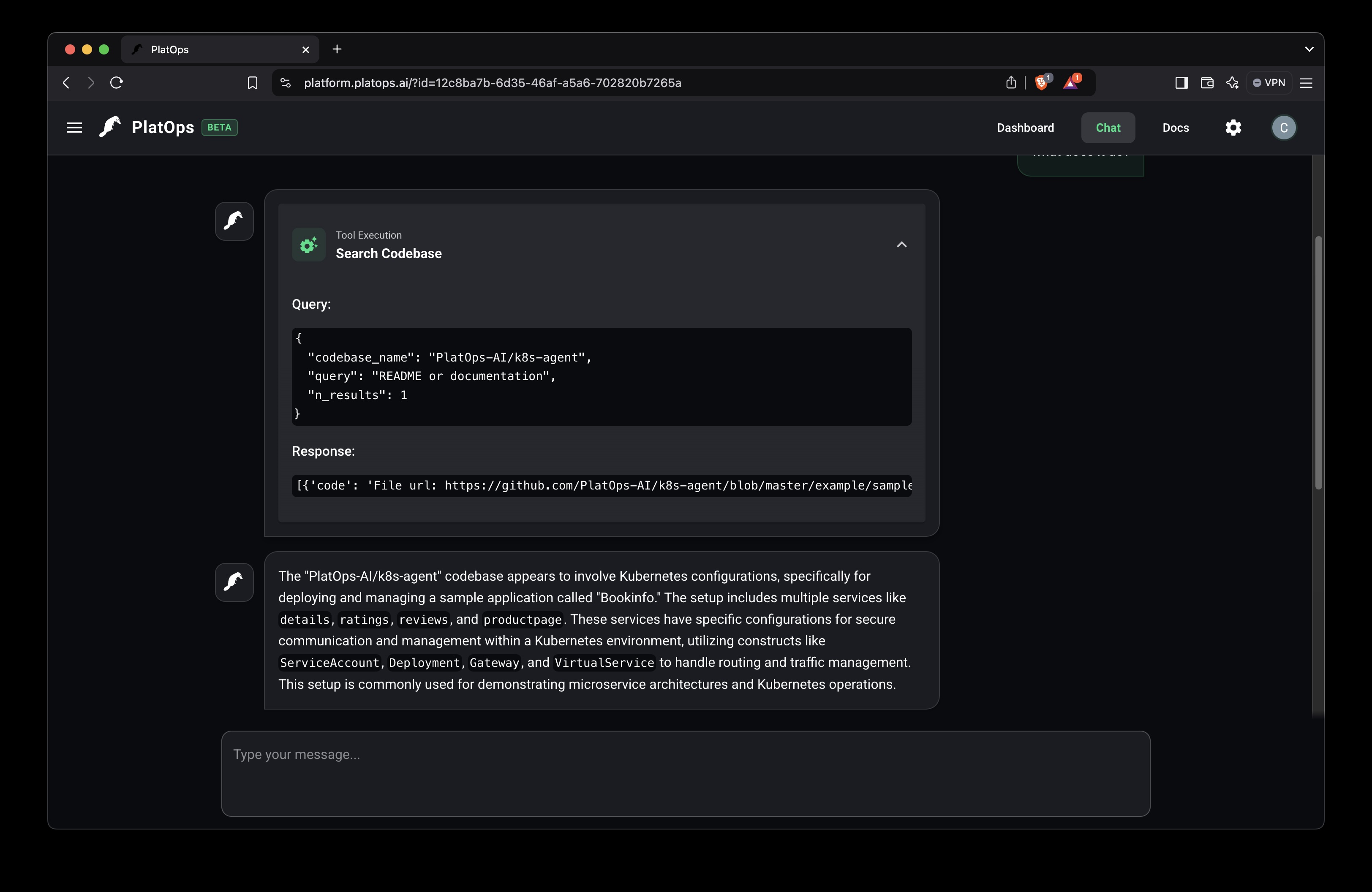The height and width of the screenshot is (892, 1372).
Task: Click bot avatar beside tool execution card
Action: [x=234, y=221]
